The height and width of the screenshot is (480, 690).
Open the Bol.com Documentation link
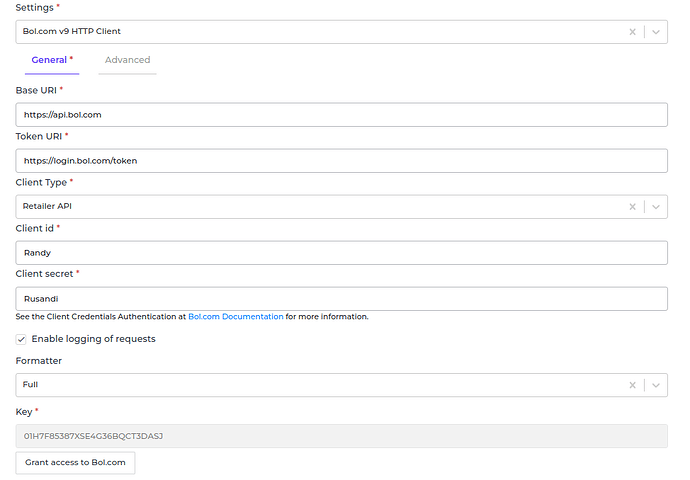point(236,317)
